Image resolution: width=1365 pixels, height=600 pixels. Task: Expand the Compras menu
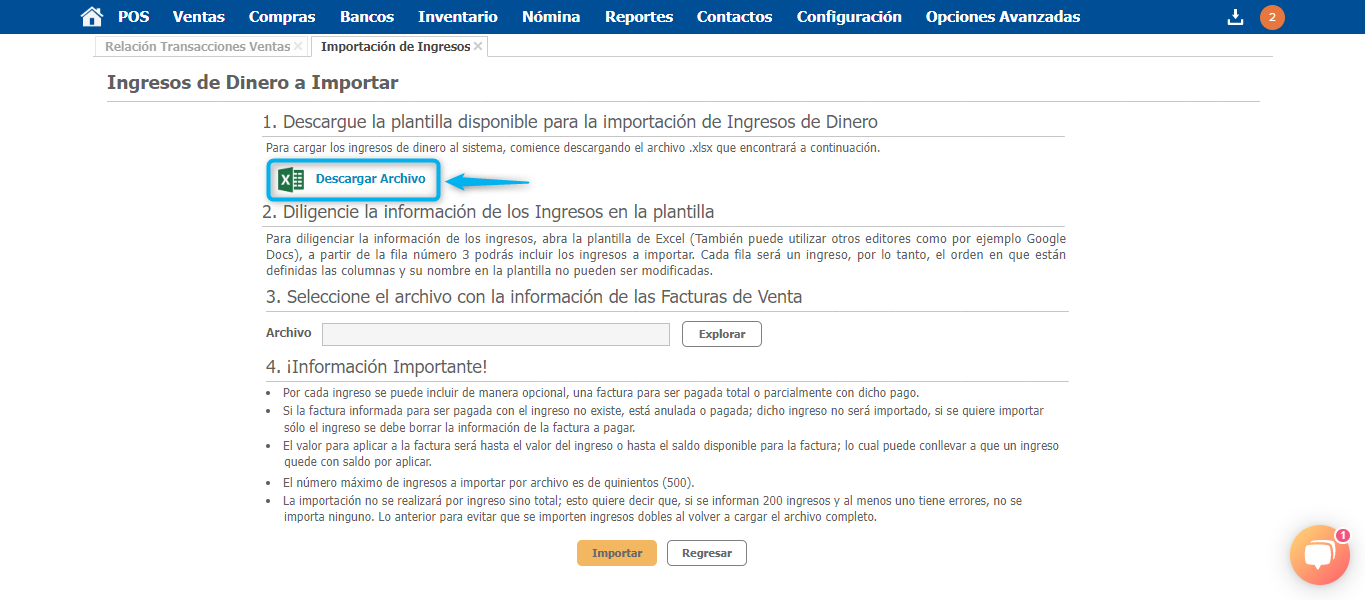pos(282,17)
